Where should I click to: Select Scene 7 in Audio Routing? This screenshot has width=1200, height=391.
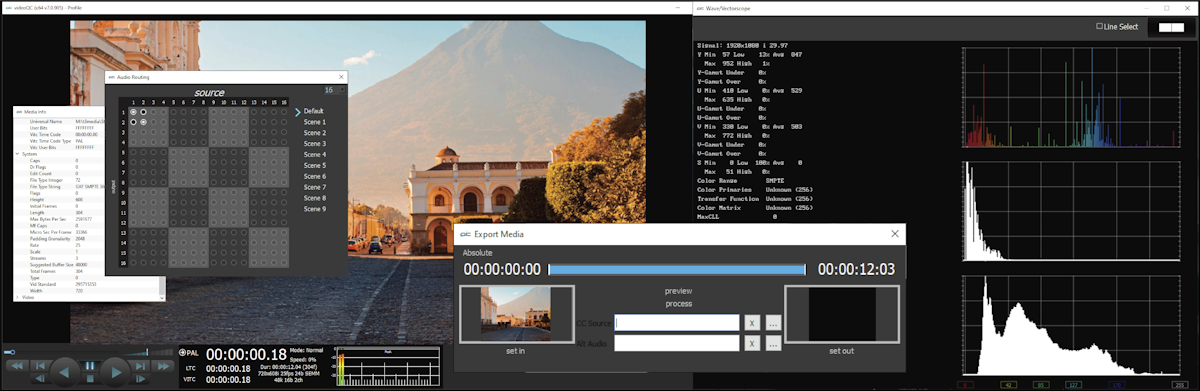315,187
